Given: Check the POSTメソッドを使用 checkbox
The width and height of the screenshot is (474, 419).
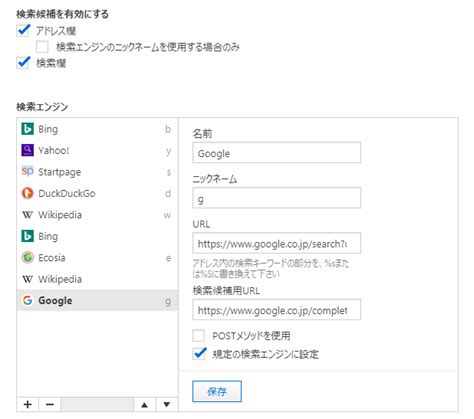Looking at the screenshot, I should (199, 335).
